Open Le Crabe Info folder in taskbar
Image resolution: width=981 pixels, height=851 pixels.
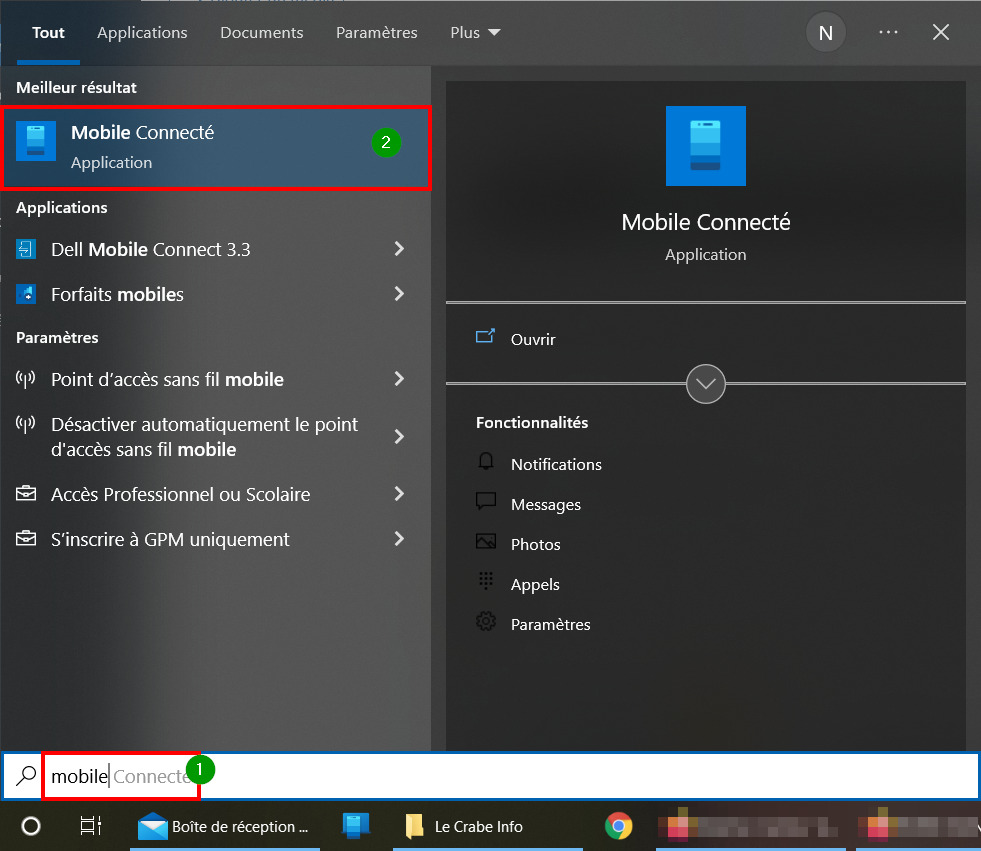tap(464, 826)
